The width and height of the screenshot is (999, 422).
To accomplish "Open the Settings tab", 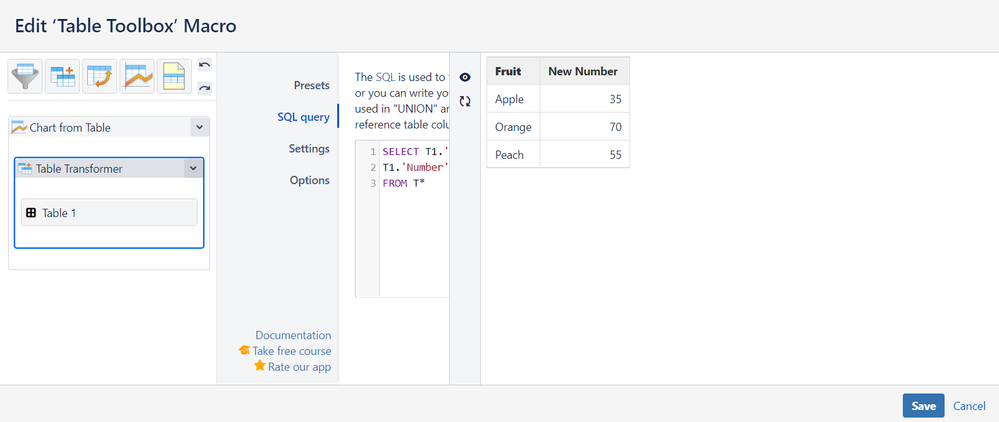I will (309, 149).
